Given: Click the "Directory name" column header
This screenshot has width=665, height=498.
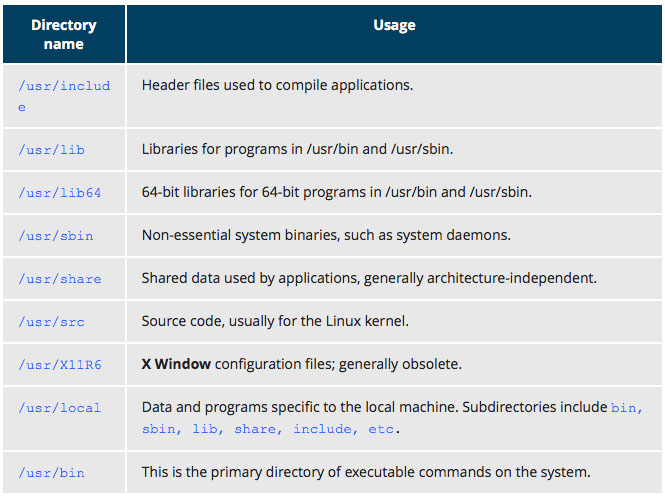Looking at the screenshot, I should tap(63, 34).
